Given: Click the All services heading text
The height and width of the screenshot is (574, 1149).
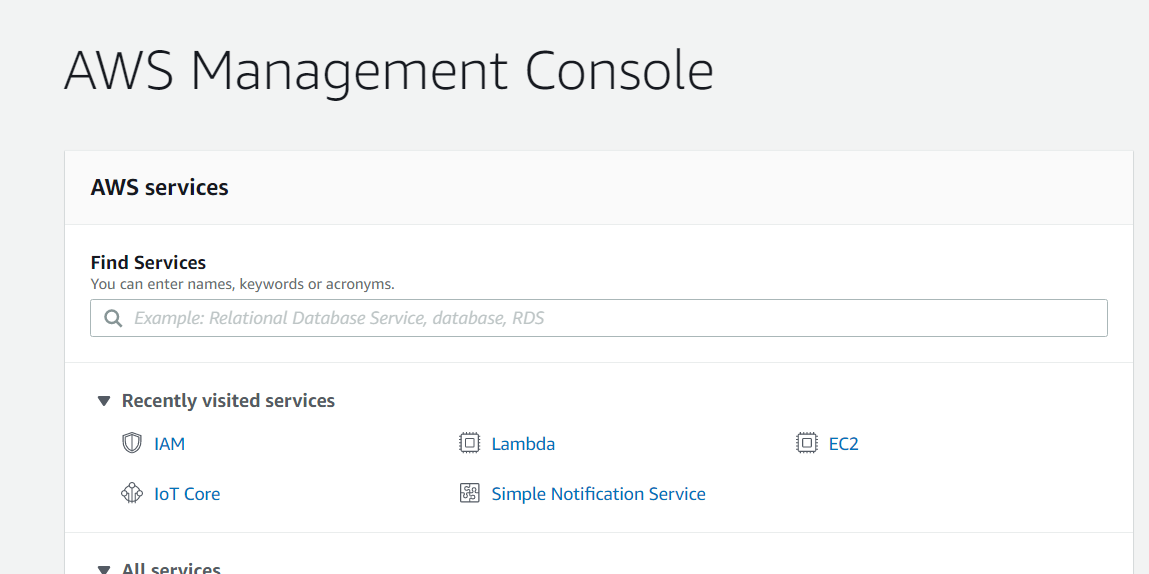Looking at the screenshot, I should pos(171,568).
